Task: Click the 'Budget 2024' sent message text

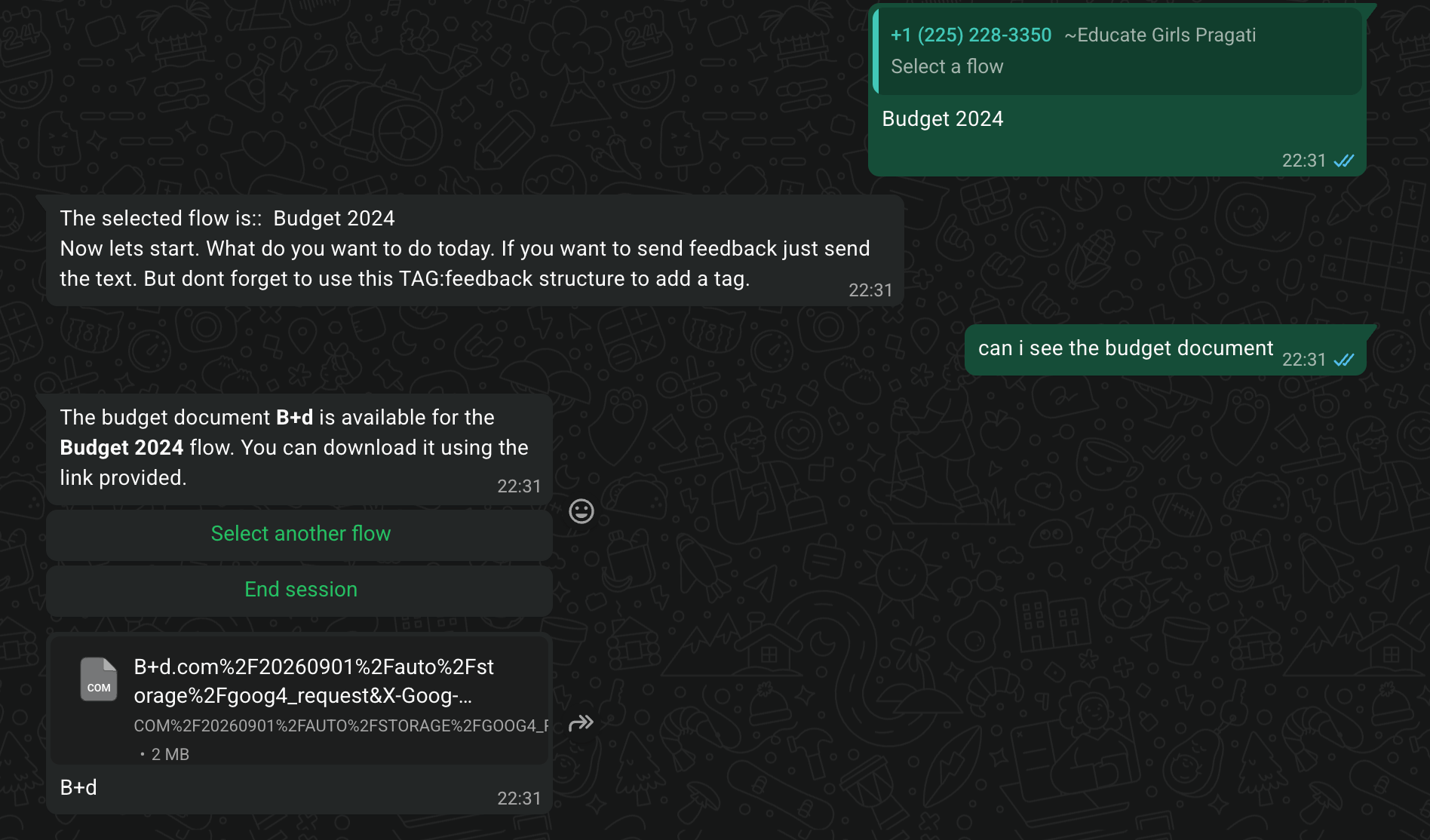Action: coord(942,119)
